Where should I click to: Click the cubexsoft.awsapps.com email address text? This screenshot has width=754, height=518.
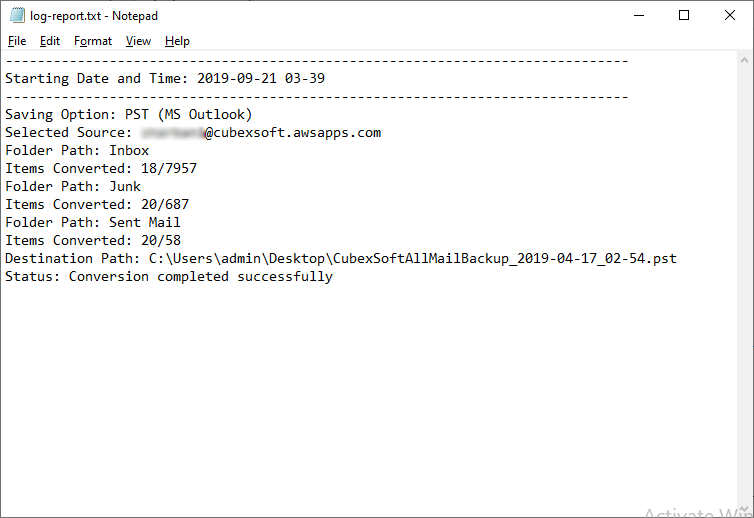(x=293, y=132)
